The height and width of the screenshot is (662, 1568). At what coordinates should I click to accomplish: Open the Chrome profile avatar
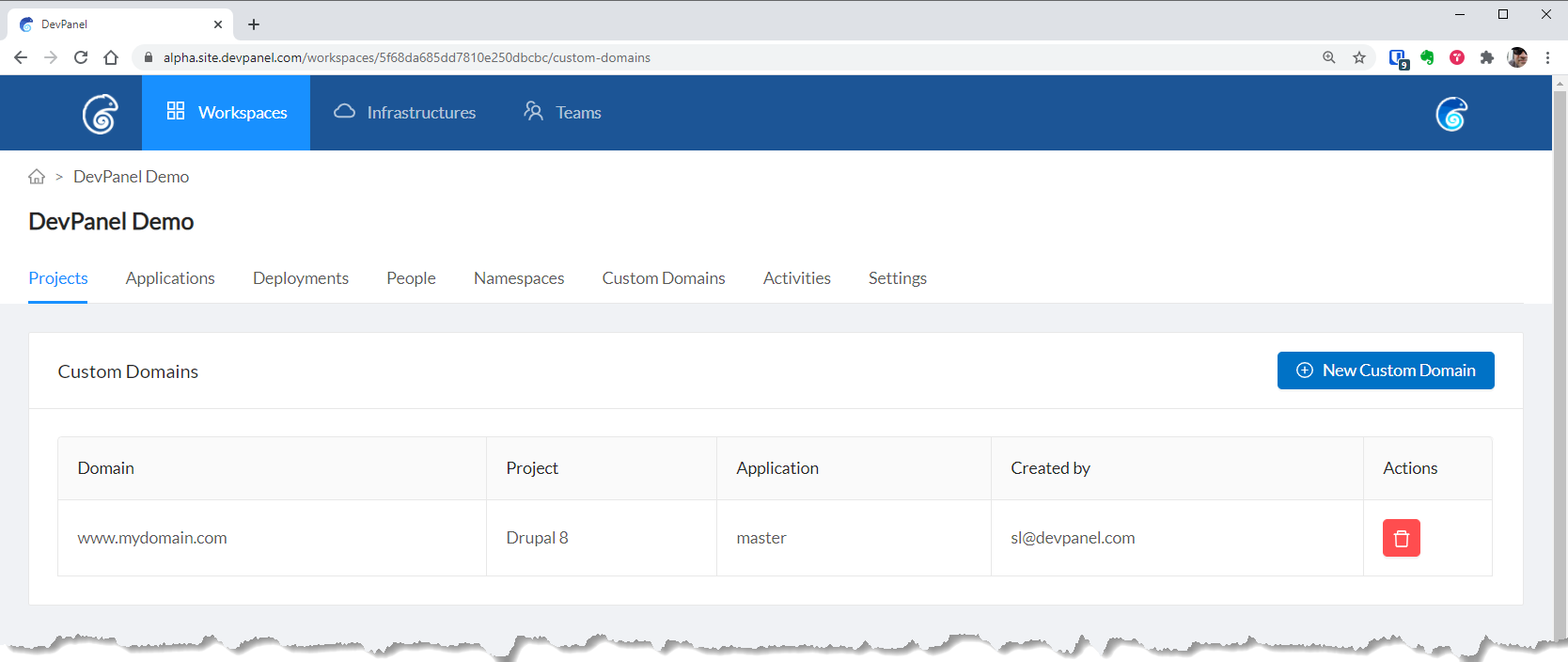[x=1517, y=57]
